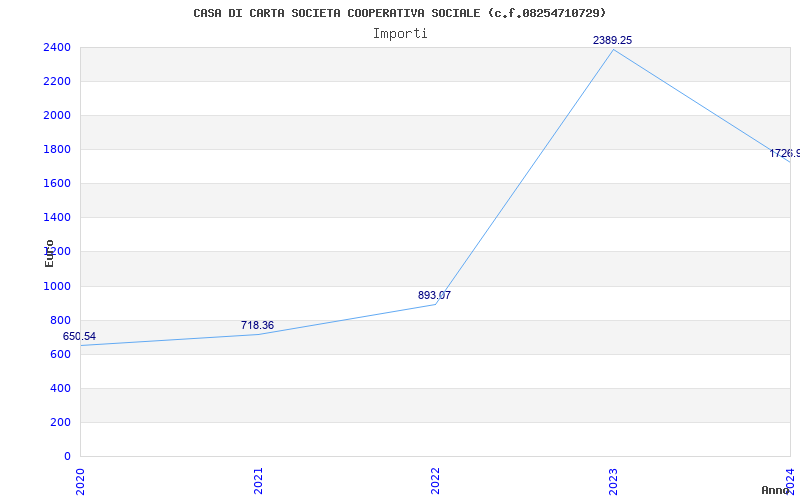Select the 2389.25 data label

pyautogui.click(x=612, y=40)
